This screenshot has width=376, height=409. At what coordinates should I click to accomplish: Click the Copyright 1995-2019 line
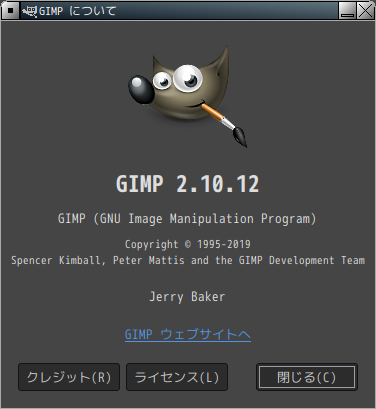[x=188, y=244]
